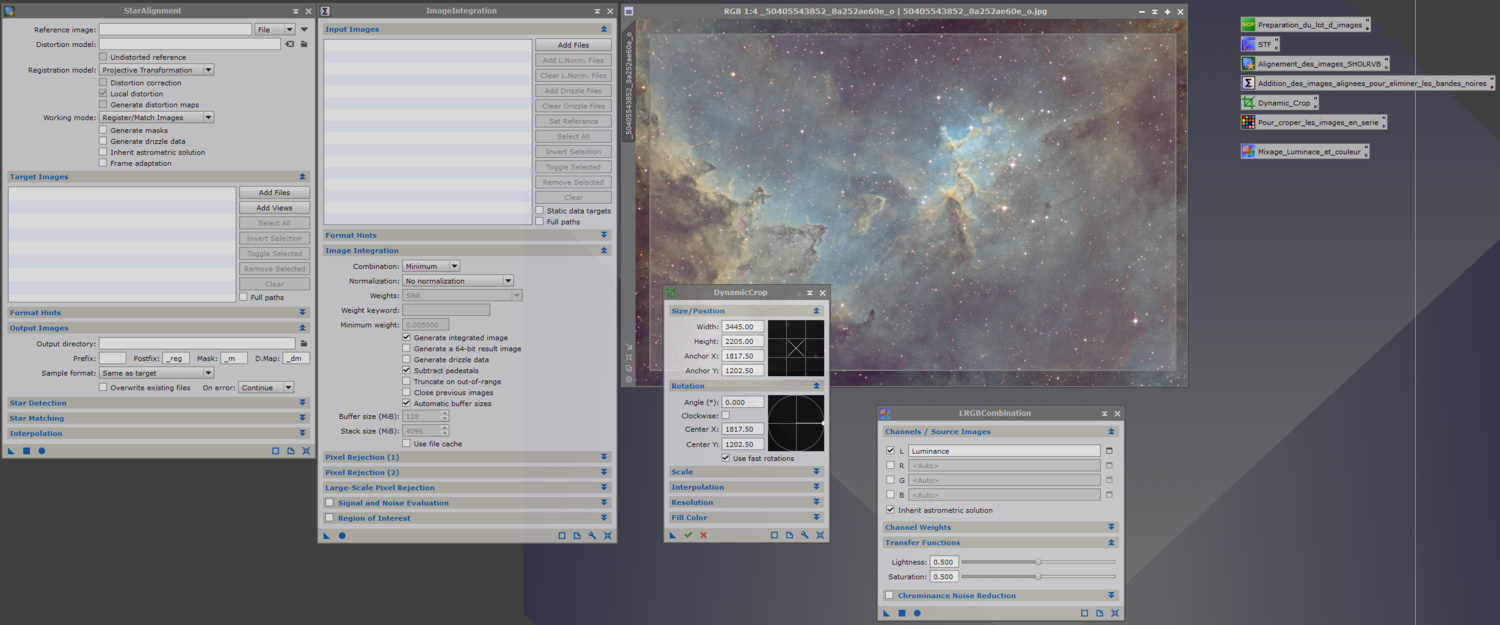This screenshot has width=1500, height=625.
Task: Click the Apply square icon in StarAlignment
Action: coord(27,451)
